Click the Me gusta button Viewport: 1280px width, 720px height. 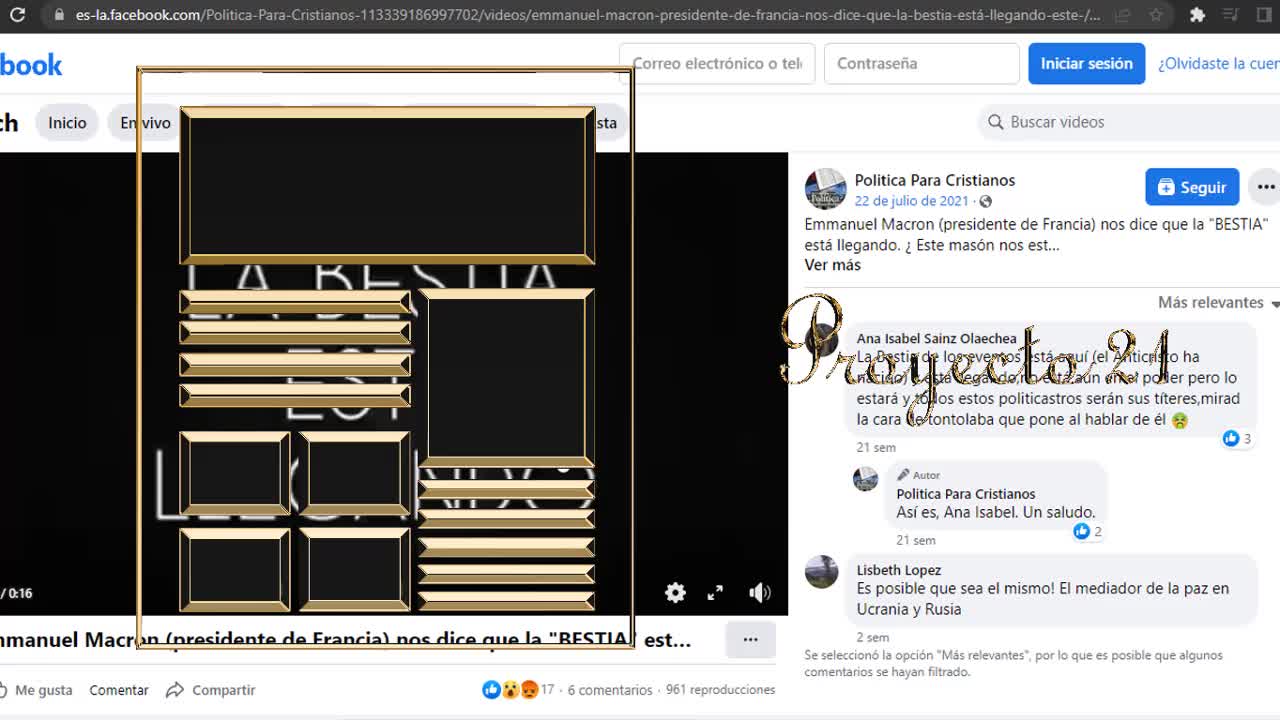[x=36, y=690]
